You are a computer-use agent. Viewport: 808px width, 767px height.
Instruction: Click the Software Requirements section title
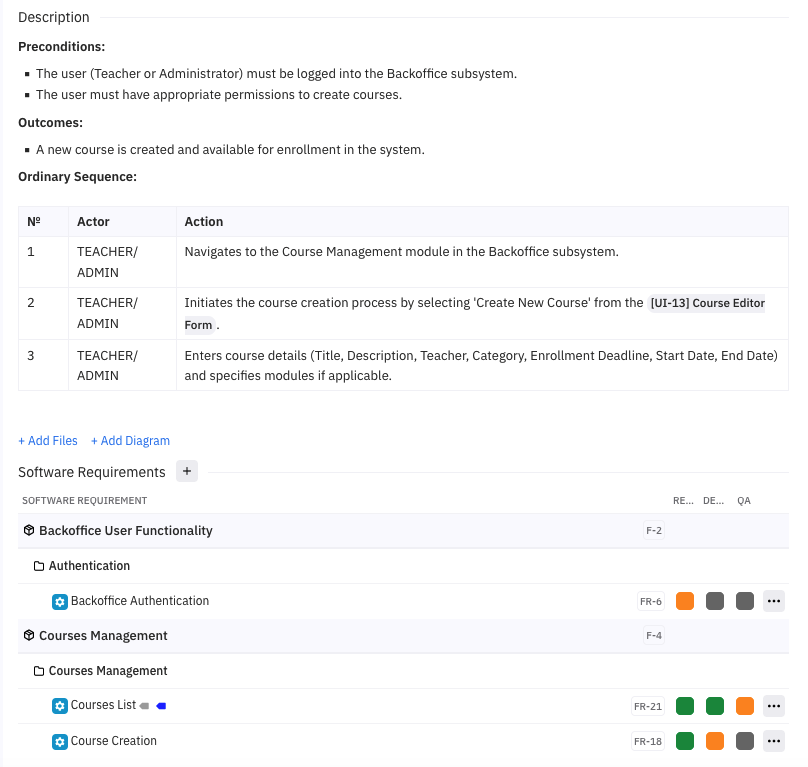(x=92, y=472)
